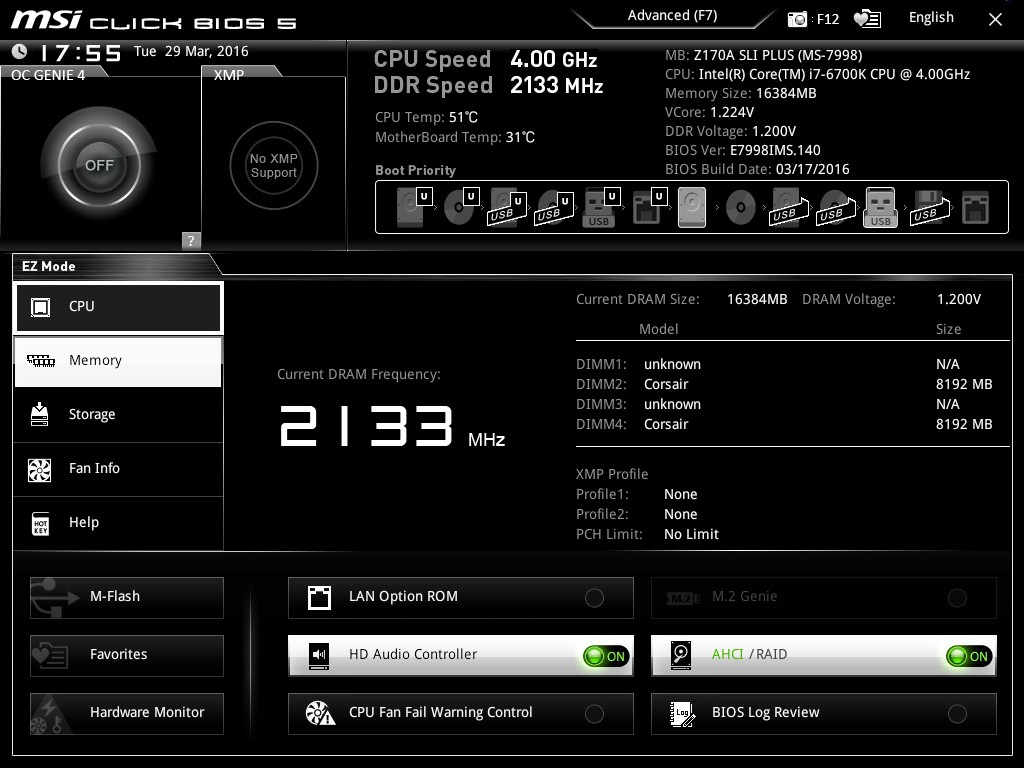Click the fan icon beside Fan Info
The height and width of the screenshot is (768, 1024).
click(x=40, y=469)
